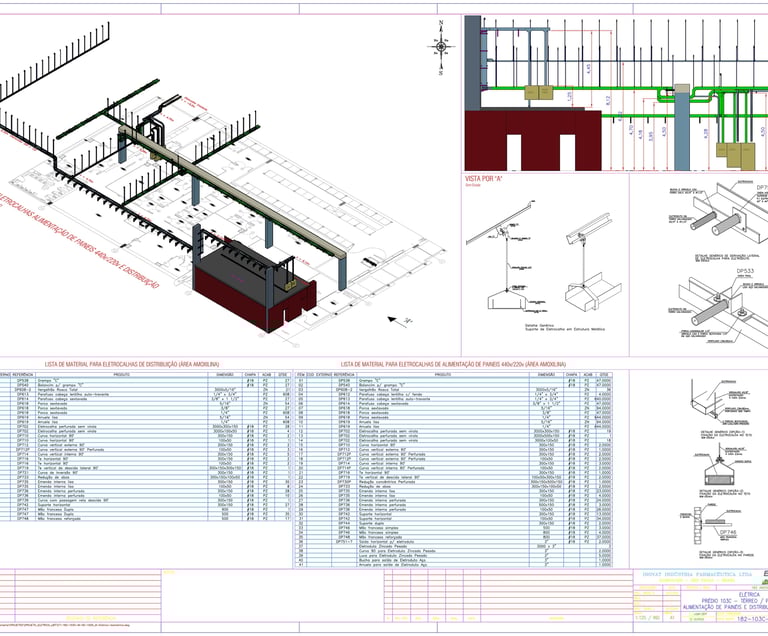Screen dimensions: 768x636
Task: Select the "Luva para Eletroduto Zincado Pesado" row
Action: (453, 556)
